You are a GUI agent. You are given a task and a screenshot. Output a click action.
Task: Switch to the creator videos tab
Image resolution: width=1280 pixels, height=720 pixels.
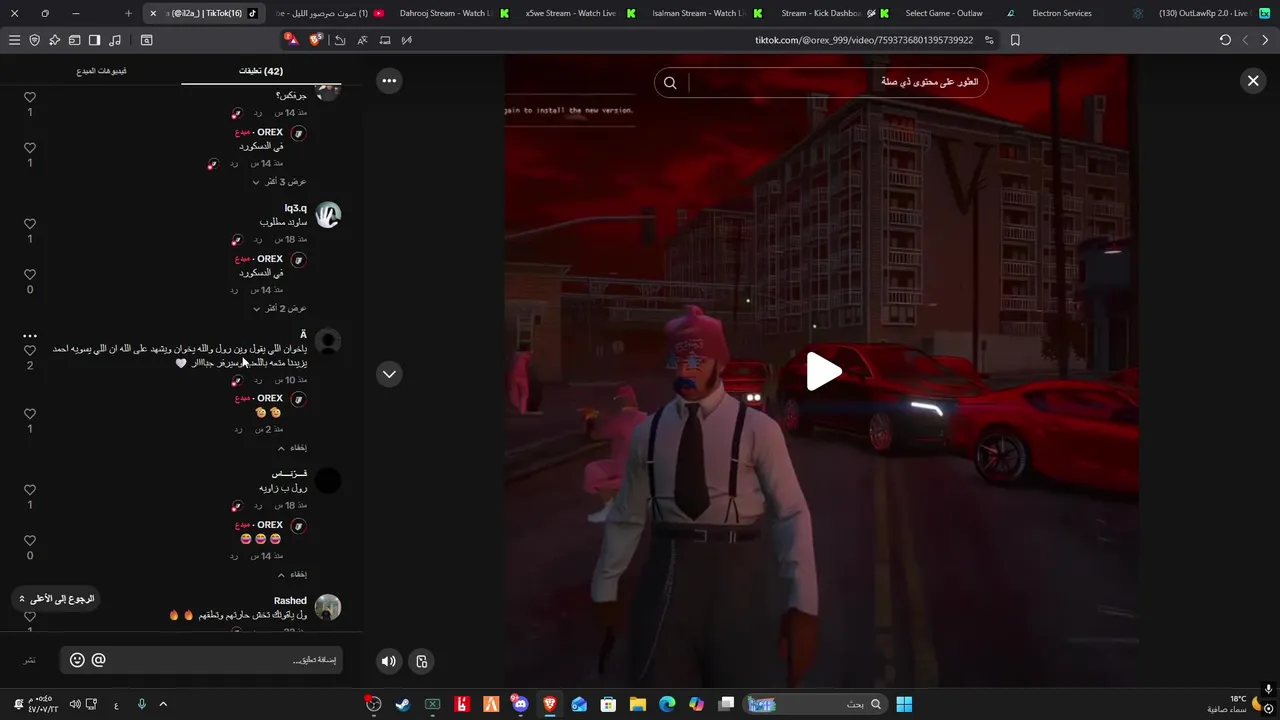pyautogui.click(x=101, y=71)
